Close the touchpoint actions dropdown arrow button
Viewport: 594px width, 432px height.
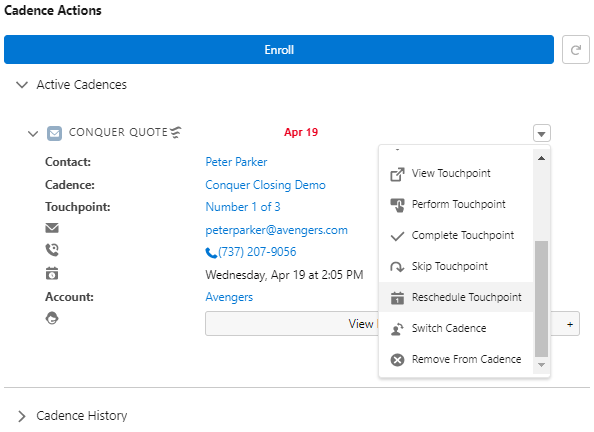click(x=542, y=133)
